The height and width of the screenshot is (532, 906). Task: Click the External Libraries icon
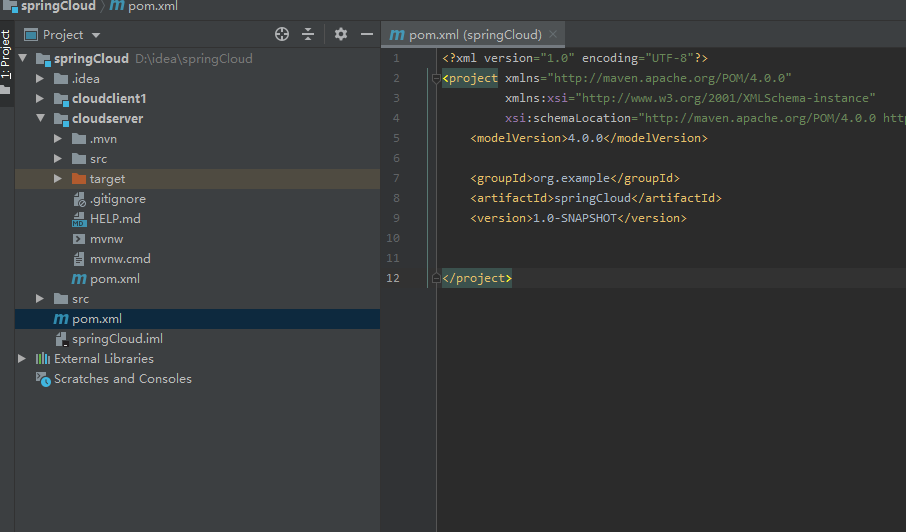[x=43, y=359]
